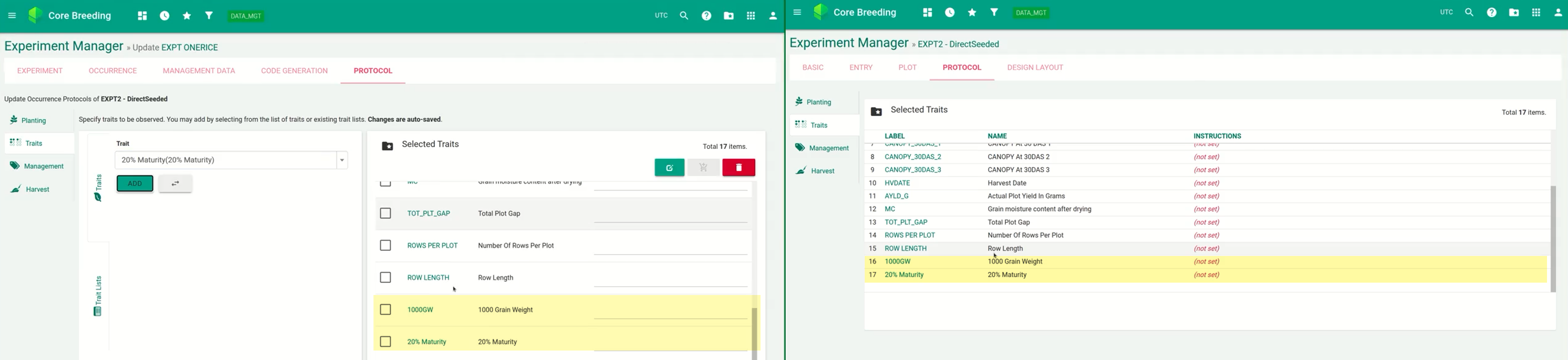1568x360 pixels.
Task: Open the DESIGN LAYOUT tab
Action: pyautogui.click(x=1035, y=68)
